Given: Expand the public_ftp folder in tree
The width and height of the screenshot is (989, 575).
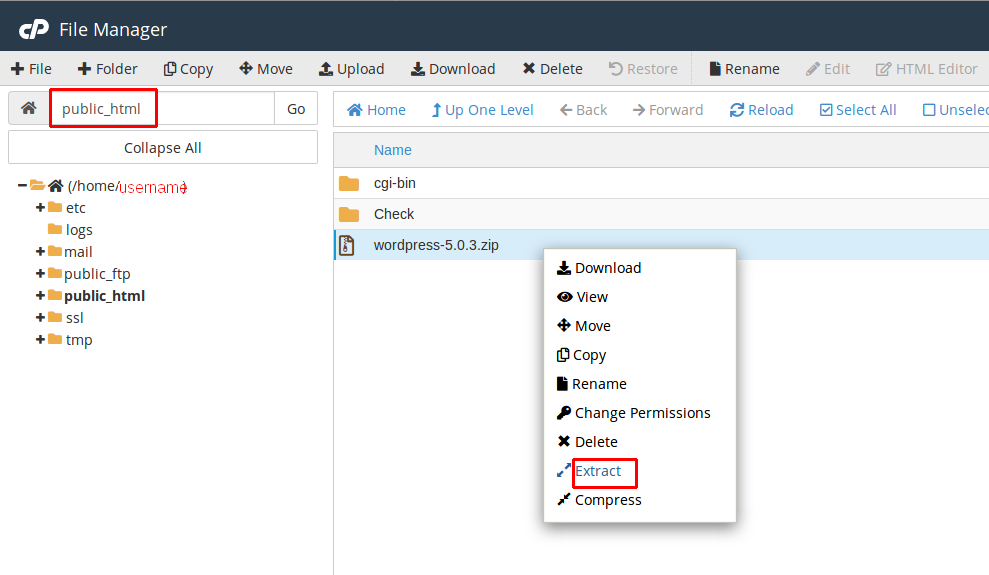Looking at the screenshot, I should click(40, 274).
